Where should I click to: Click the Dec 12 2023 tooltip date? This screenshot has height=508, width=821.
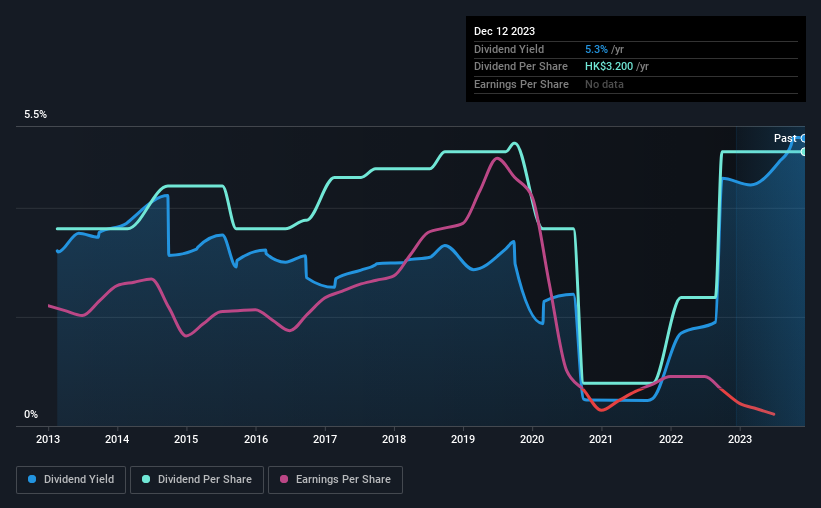[504, 31]
